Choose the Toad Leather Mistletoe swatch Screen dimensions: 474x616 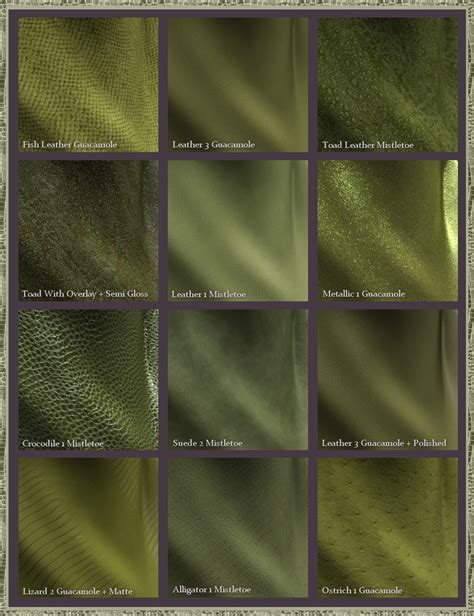coord(388,84)
